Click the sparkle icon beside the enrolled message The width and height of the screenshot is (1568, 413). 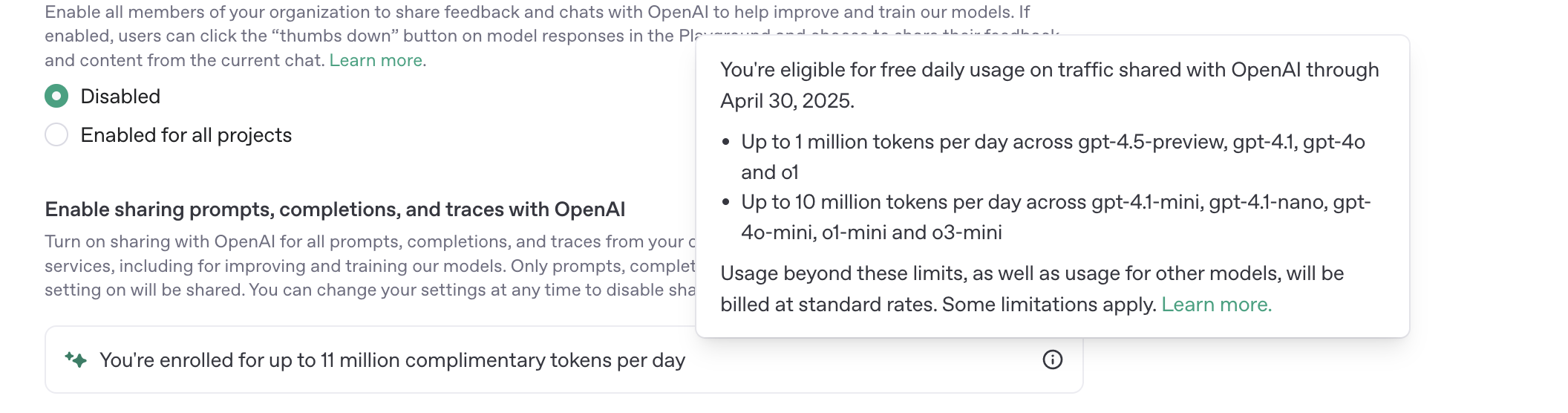76,360
